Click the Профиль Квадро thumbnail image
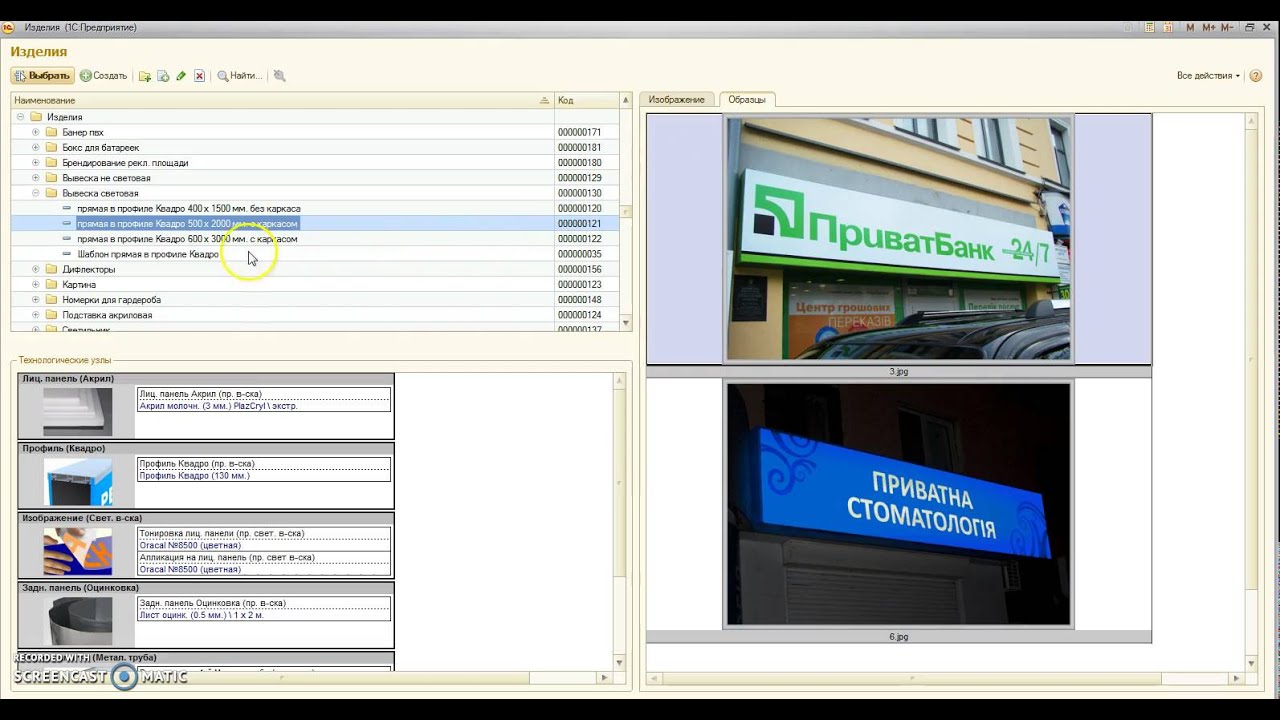This screenshot has height=720, width=1280. tap(77, 481)
